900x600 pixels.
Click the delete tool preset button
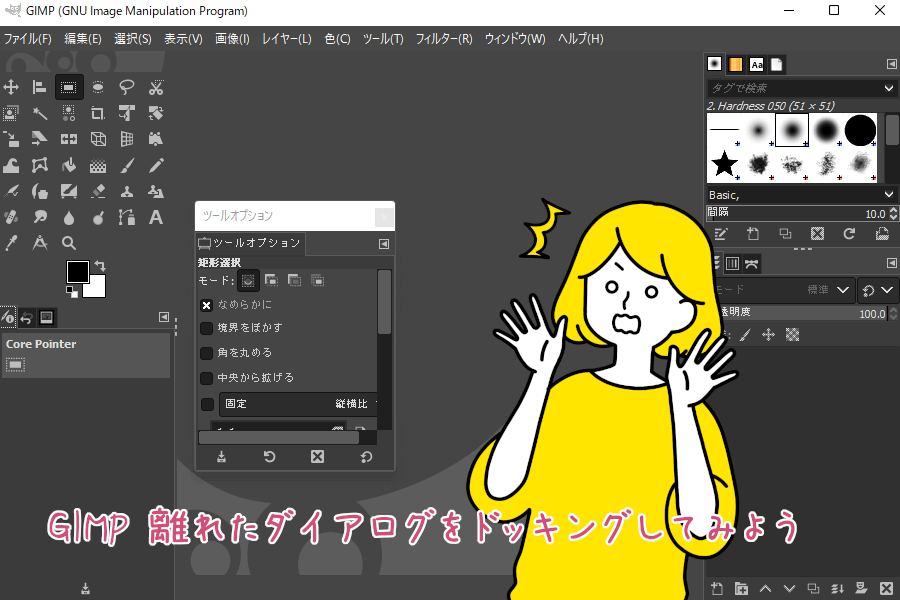tap(317, 456)
